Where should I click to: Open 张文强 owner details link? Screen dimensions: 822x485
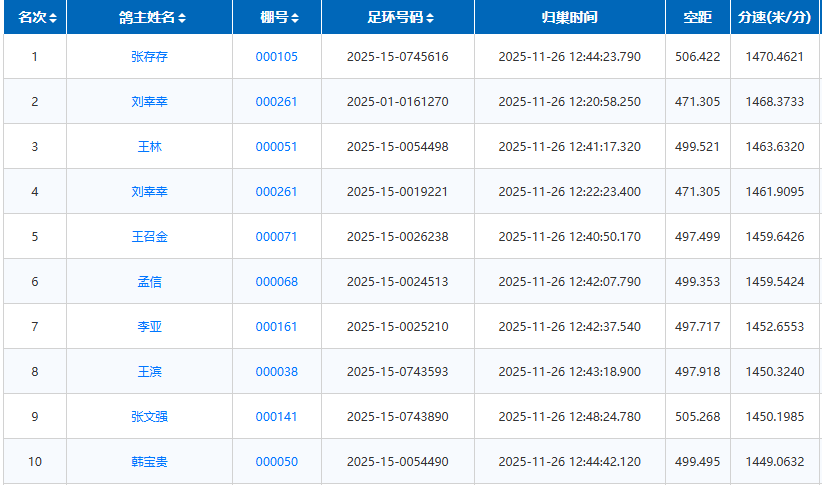click(x=149, y=417)
